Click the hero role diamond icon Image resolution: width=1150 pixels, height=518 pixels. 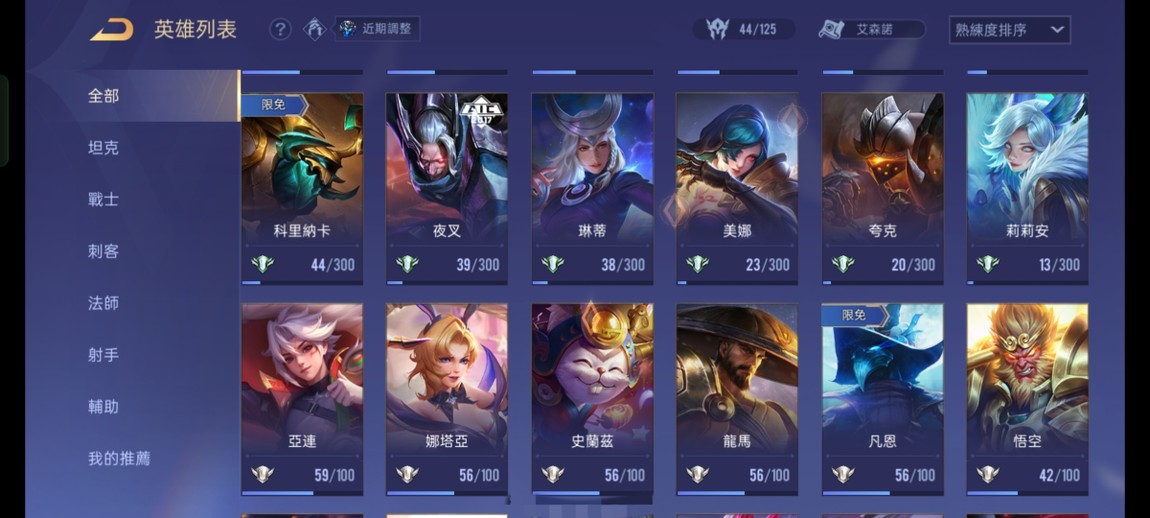315,29
